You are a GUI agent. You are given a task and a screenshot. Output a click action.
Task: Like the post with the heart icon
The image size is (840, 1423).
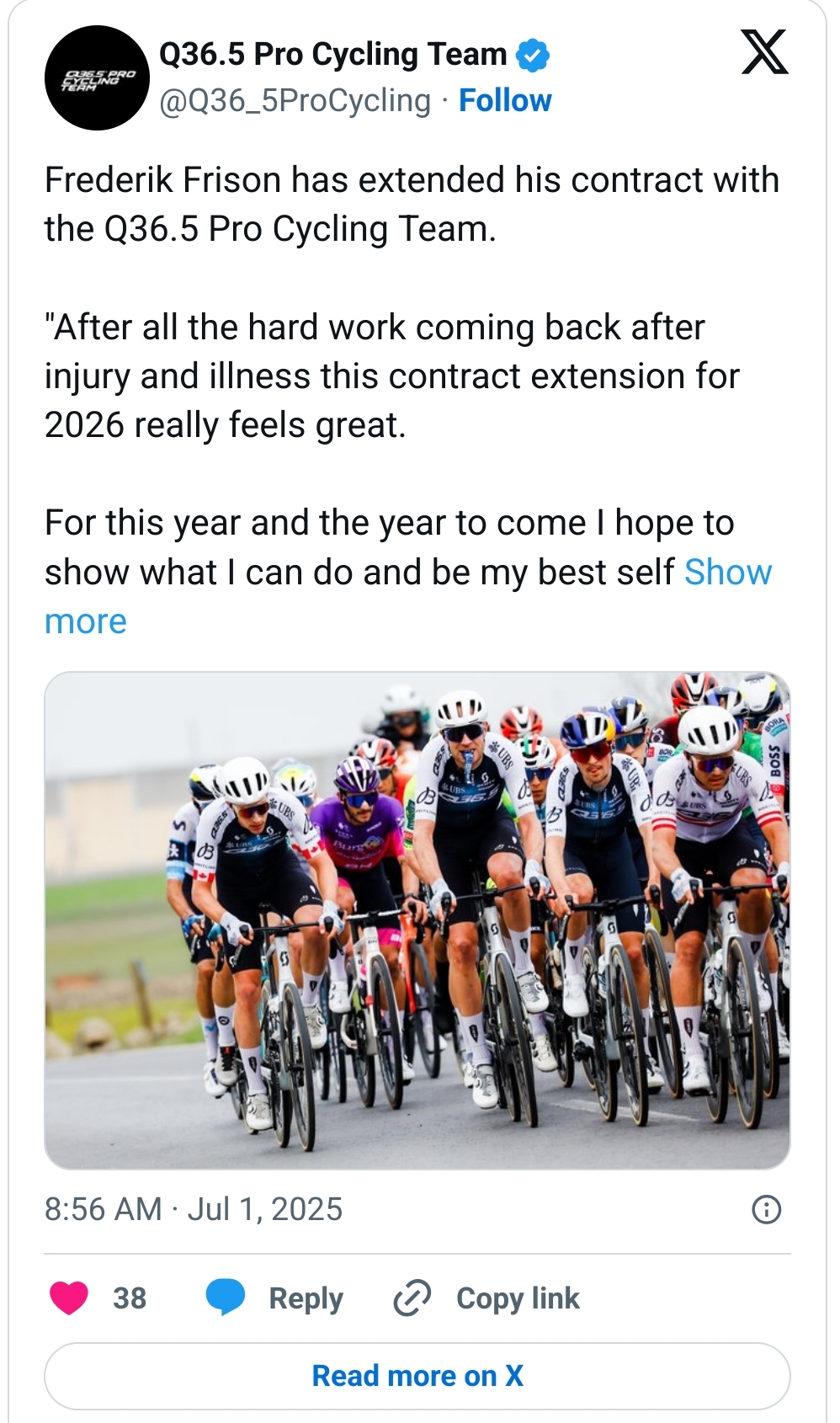[x=69, y=1298]
